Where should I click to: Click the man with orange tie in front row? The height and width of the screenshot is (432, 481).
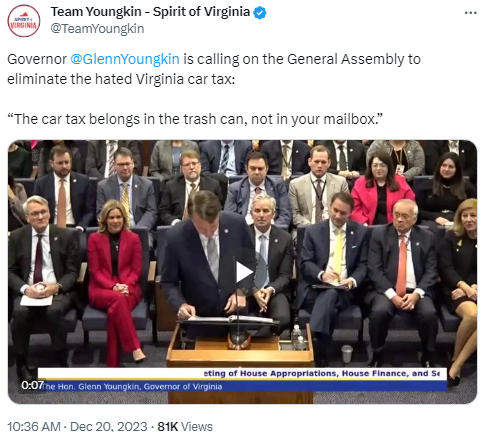(x=403, y=277)
